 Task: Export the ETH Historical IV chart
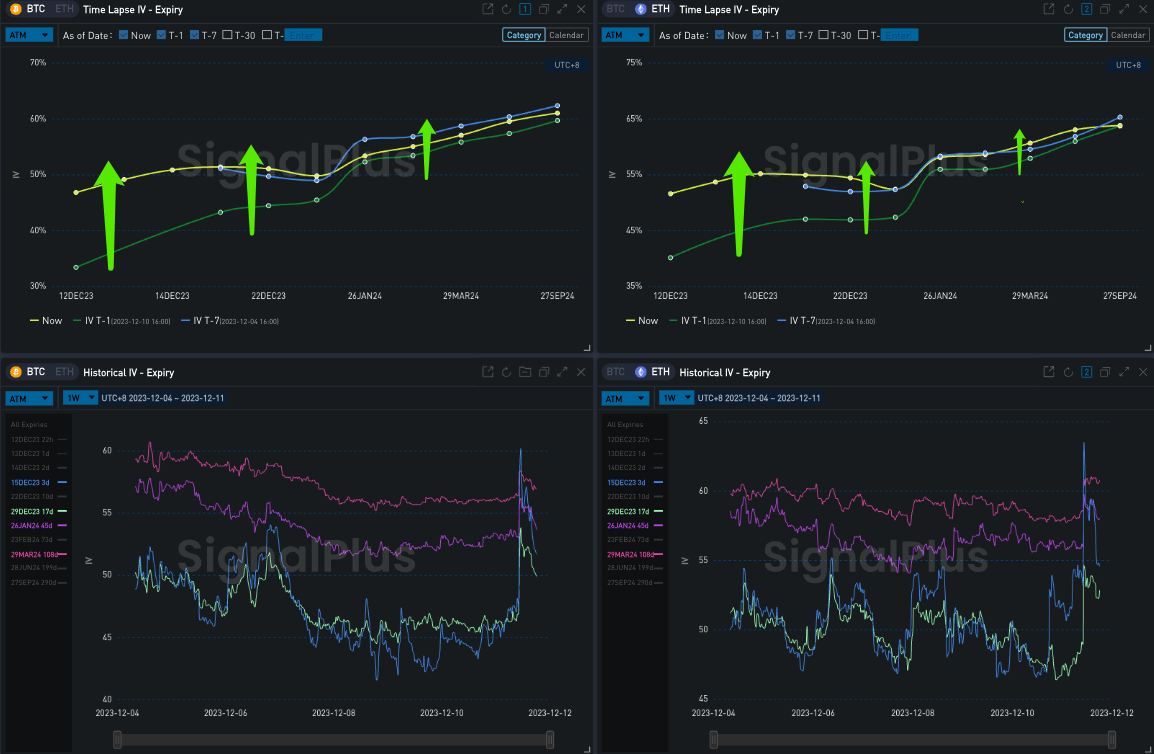tap(1048, 372)
